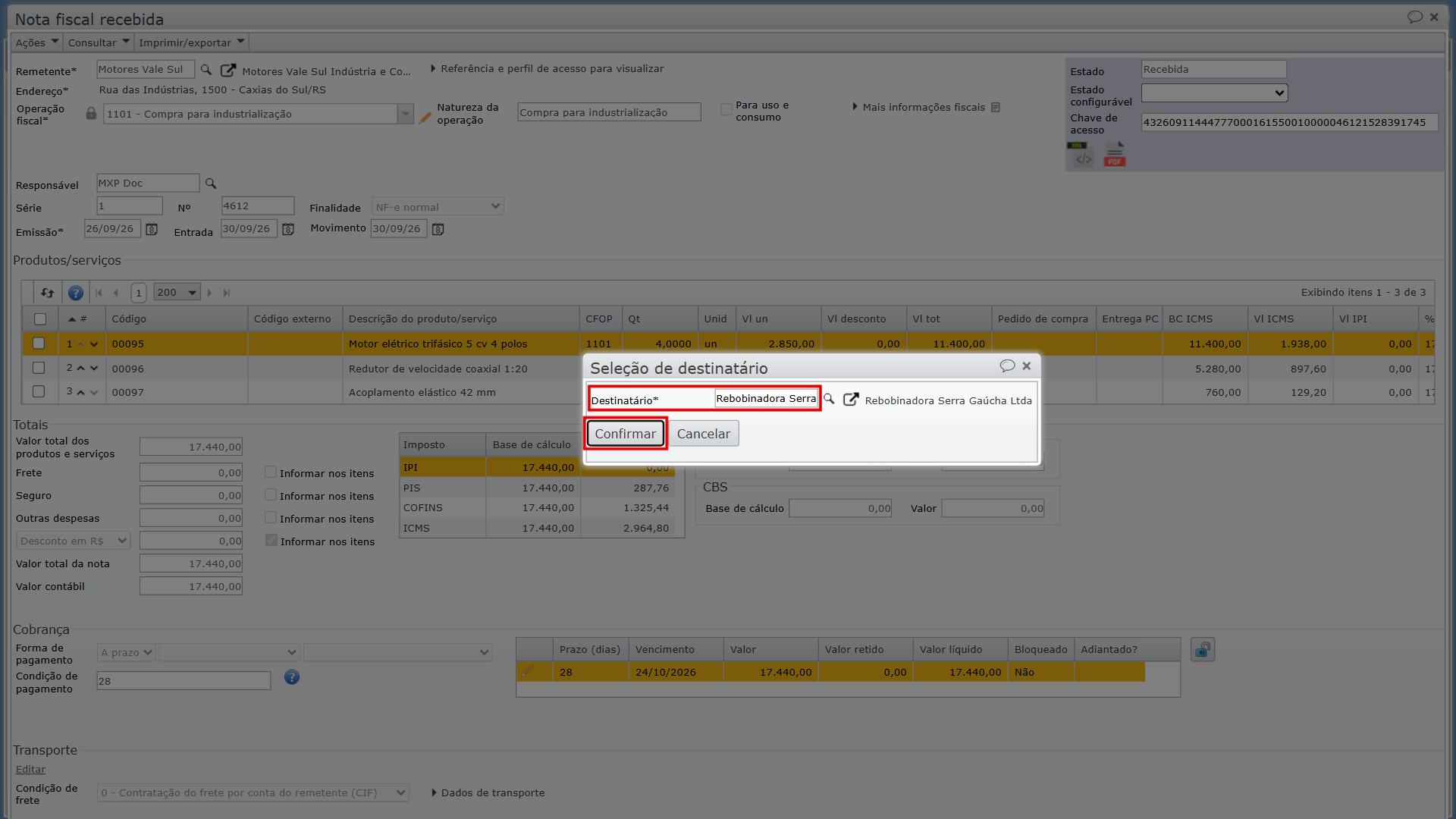1456x819 pixels.
Task: Click the help icon beside Condição de pagamento
Action: [292, 677]
